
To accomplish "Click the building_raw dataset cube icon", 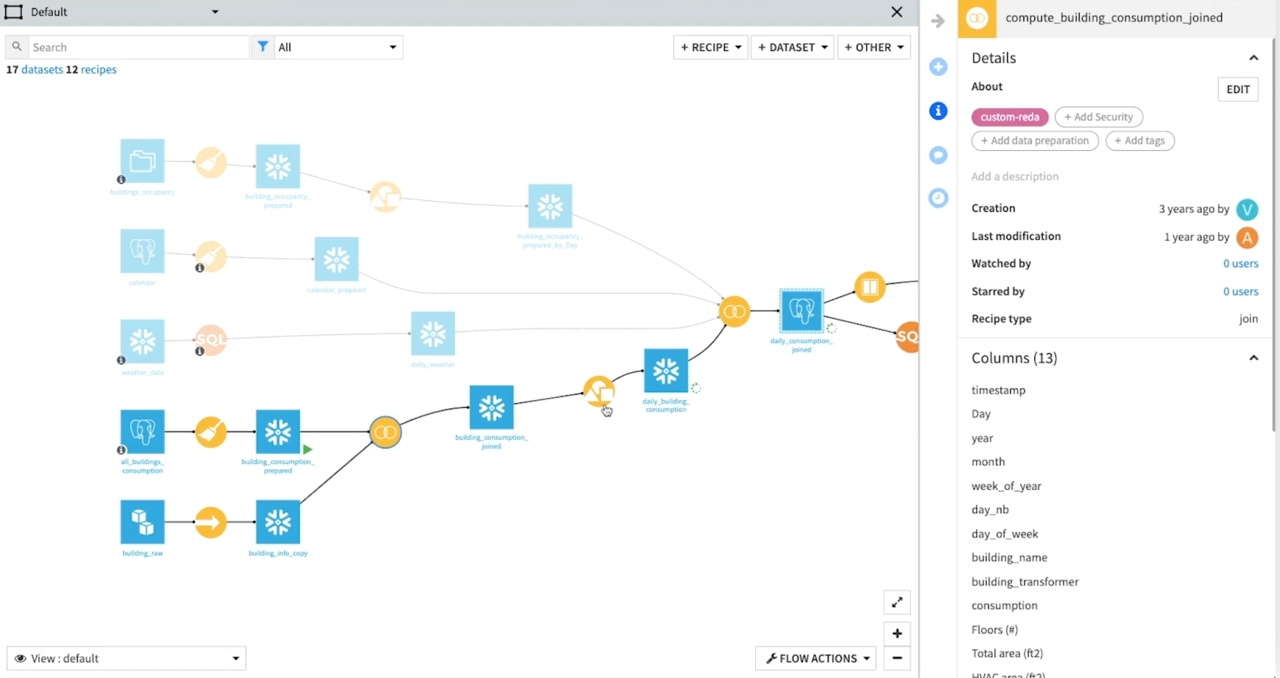I will click(142, 521).
